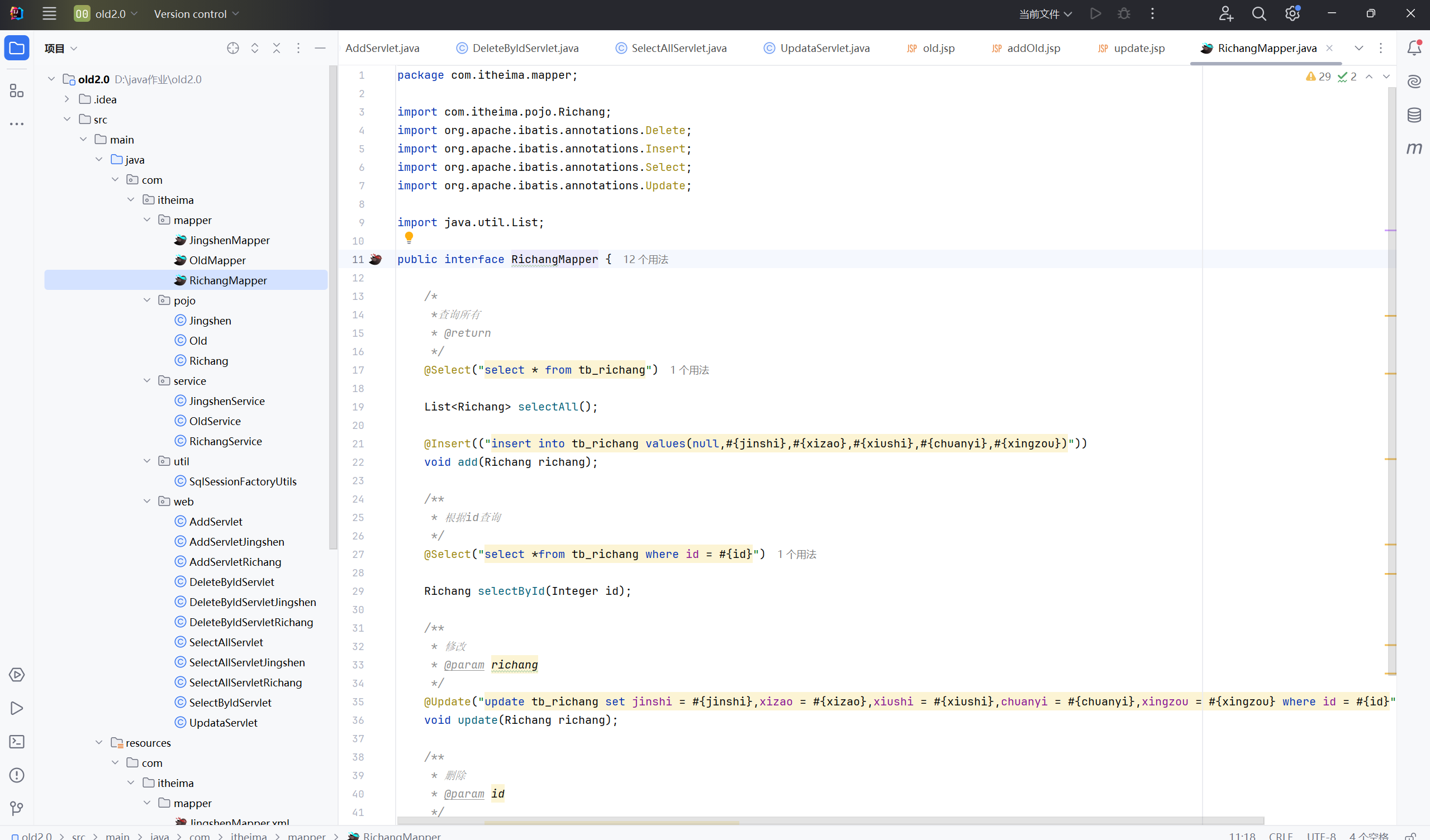Open the Maven tool window icon
Image resolution: width=1430 pixels, height=840 pixels.
coord(1414,149)
